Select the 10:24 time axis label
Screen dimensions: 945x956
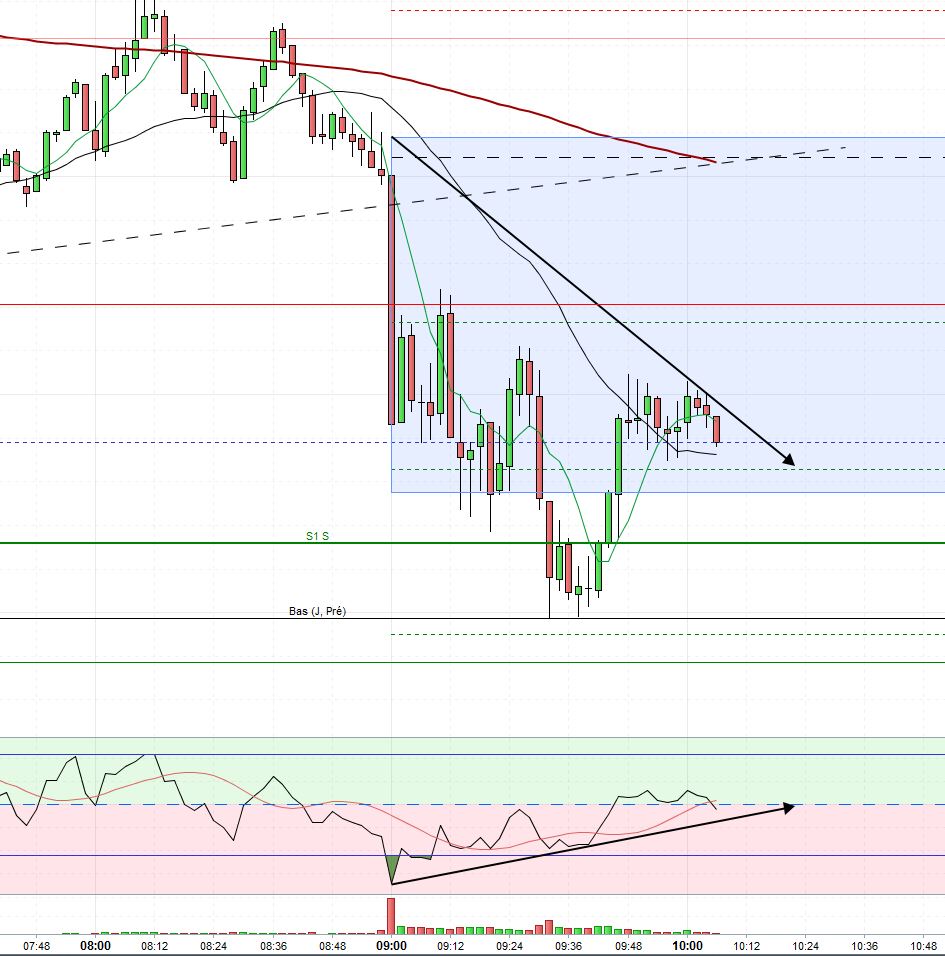pyautogui.click(x=805, y=946)
